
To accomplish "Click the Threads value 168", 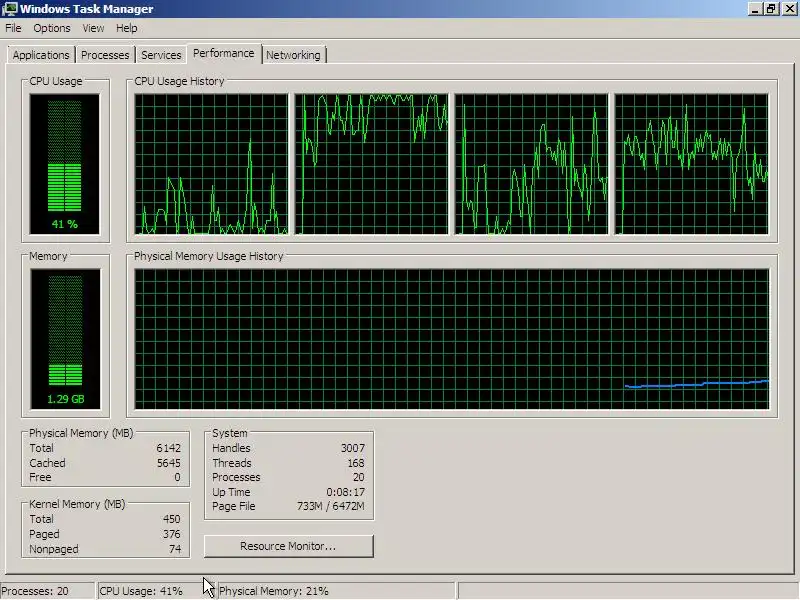I will (x=356, y=463).
